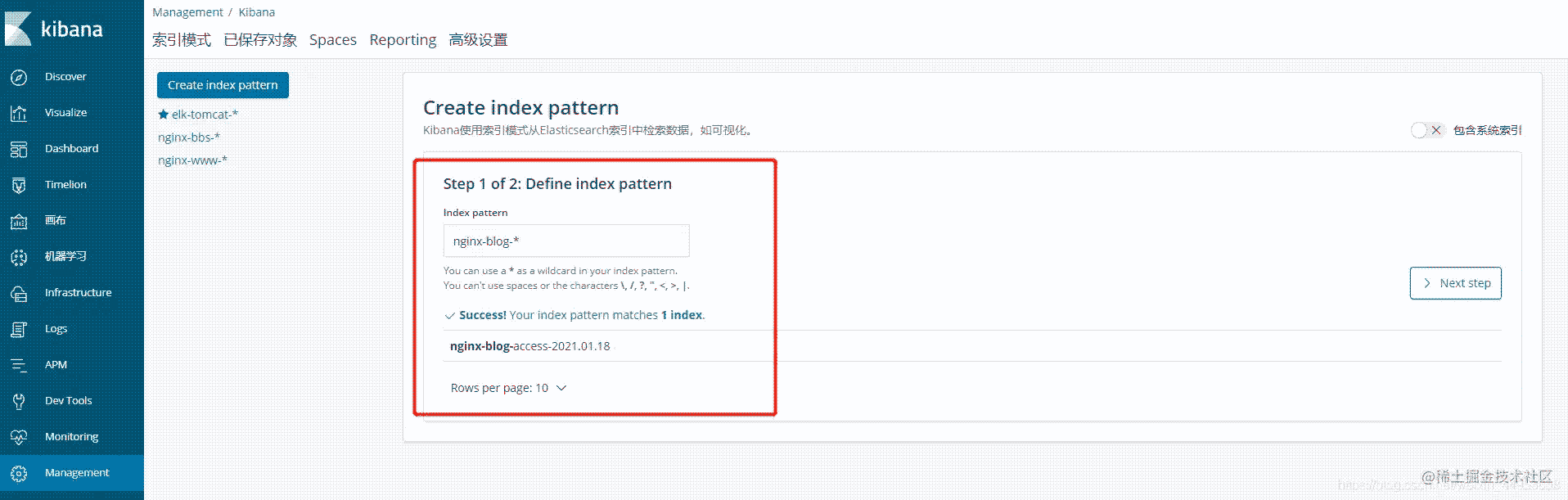Click the Monitoring heartbeat icon
Image resolution: width=1568 pixels, height=500 pixels.
click(19, 437)
